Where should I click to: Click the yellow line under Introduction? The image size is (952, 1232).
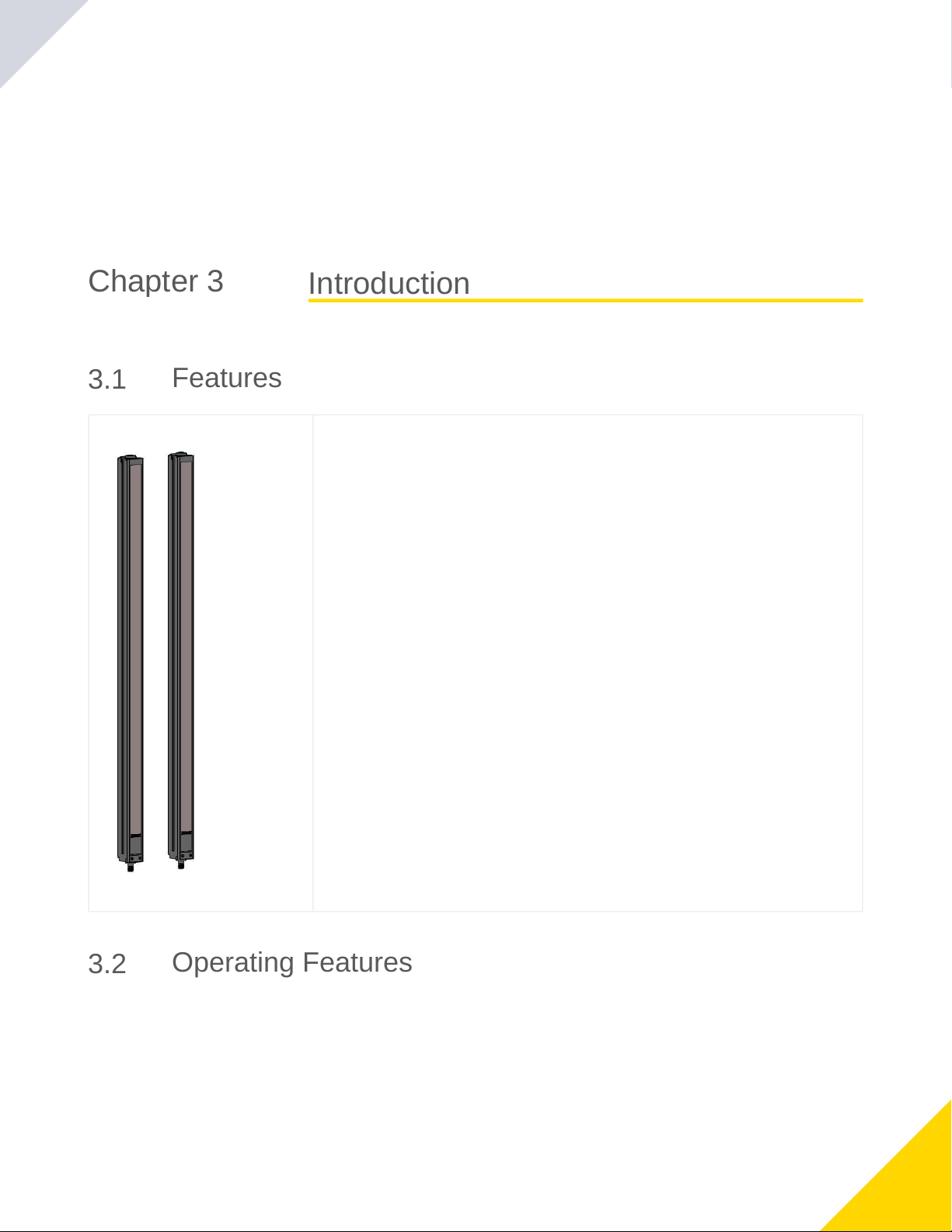585,300
